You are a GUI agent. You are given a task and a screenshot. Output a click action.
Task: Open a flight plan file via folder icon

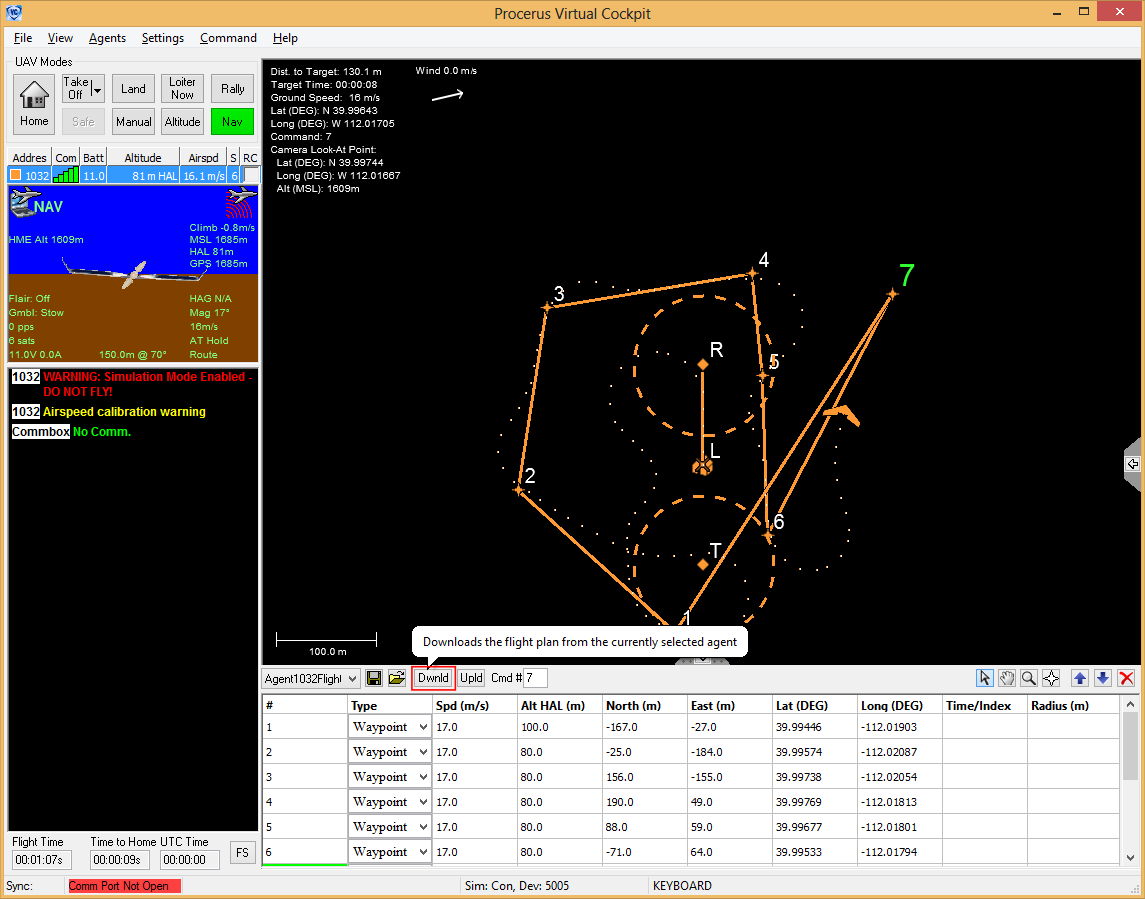[x=397, y=678]
